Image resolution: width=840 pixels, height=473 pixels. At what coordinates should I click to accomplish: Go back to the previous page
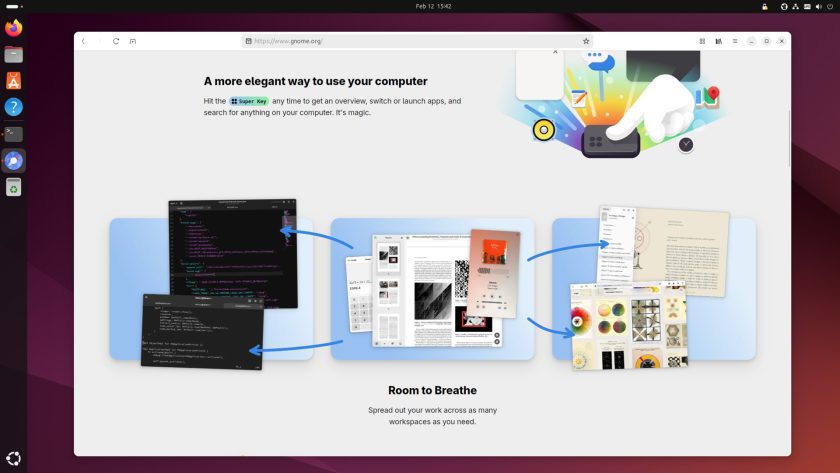(x=83, y=41)
